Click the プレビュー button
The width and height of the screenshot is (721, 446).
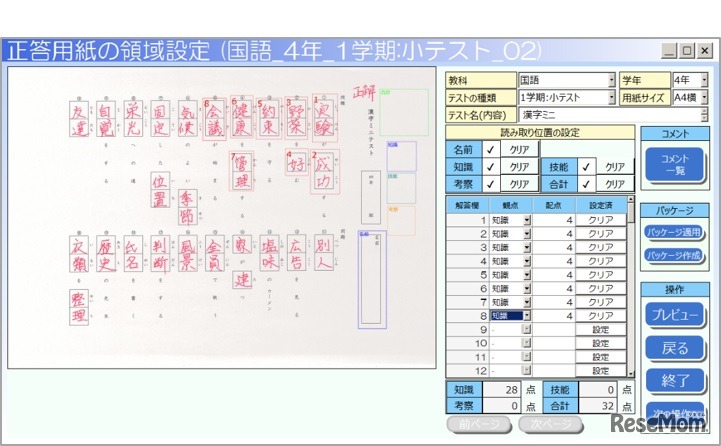(675, 315)
